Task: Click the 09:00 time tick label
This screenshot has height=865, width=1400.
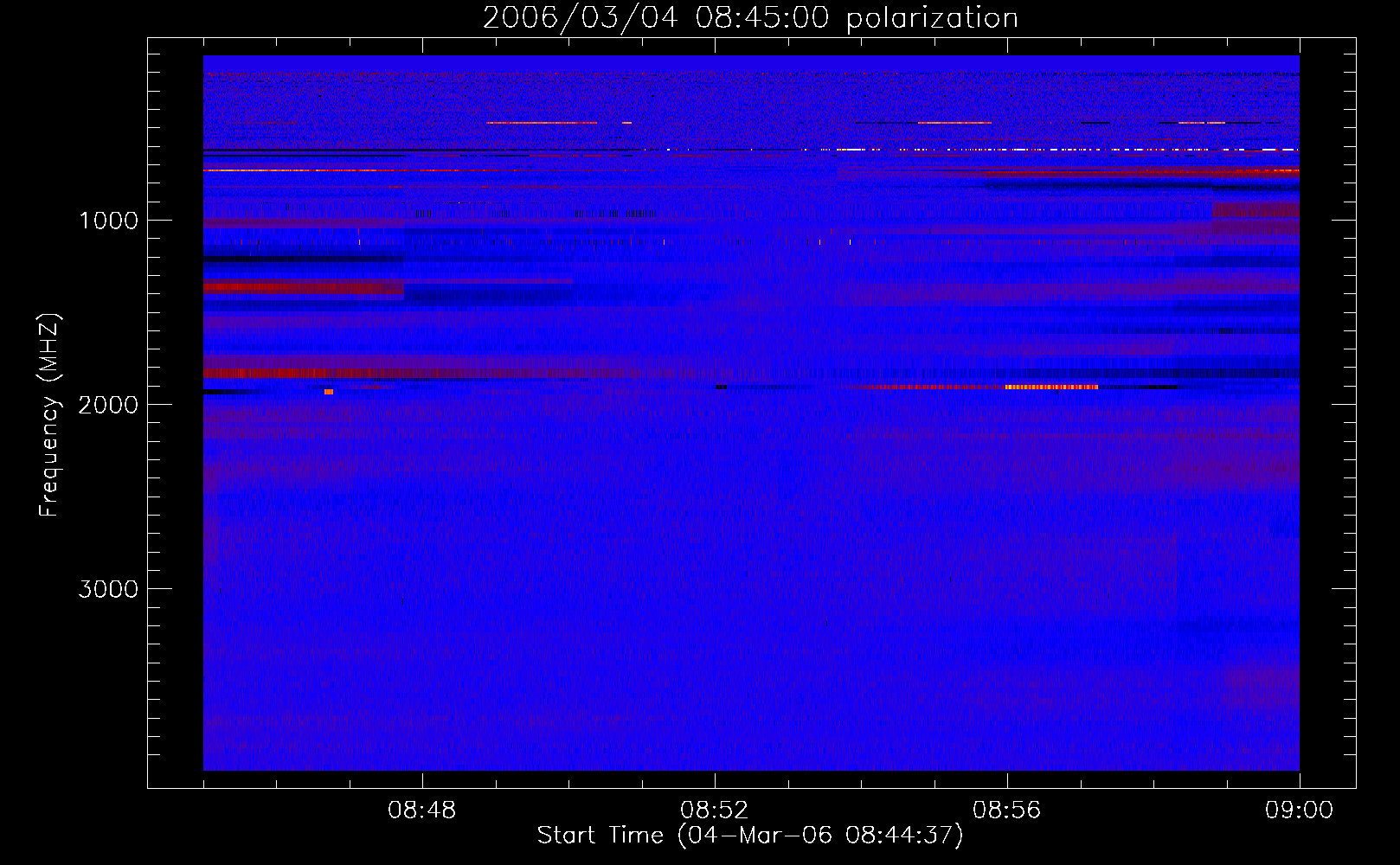Action: tap(1299, 811)
